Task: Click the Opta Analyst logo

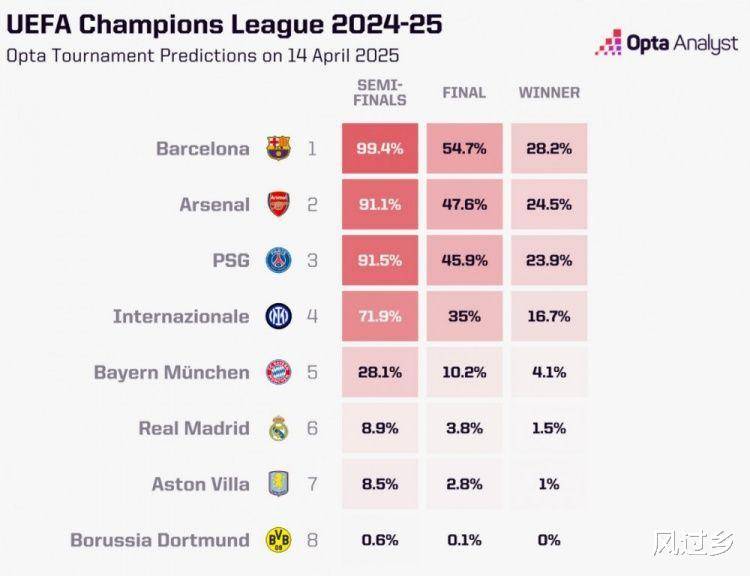Action: (x=666, y=43)
